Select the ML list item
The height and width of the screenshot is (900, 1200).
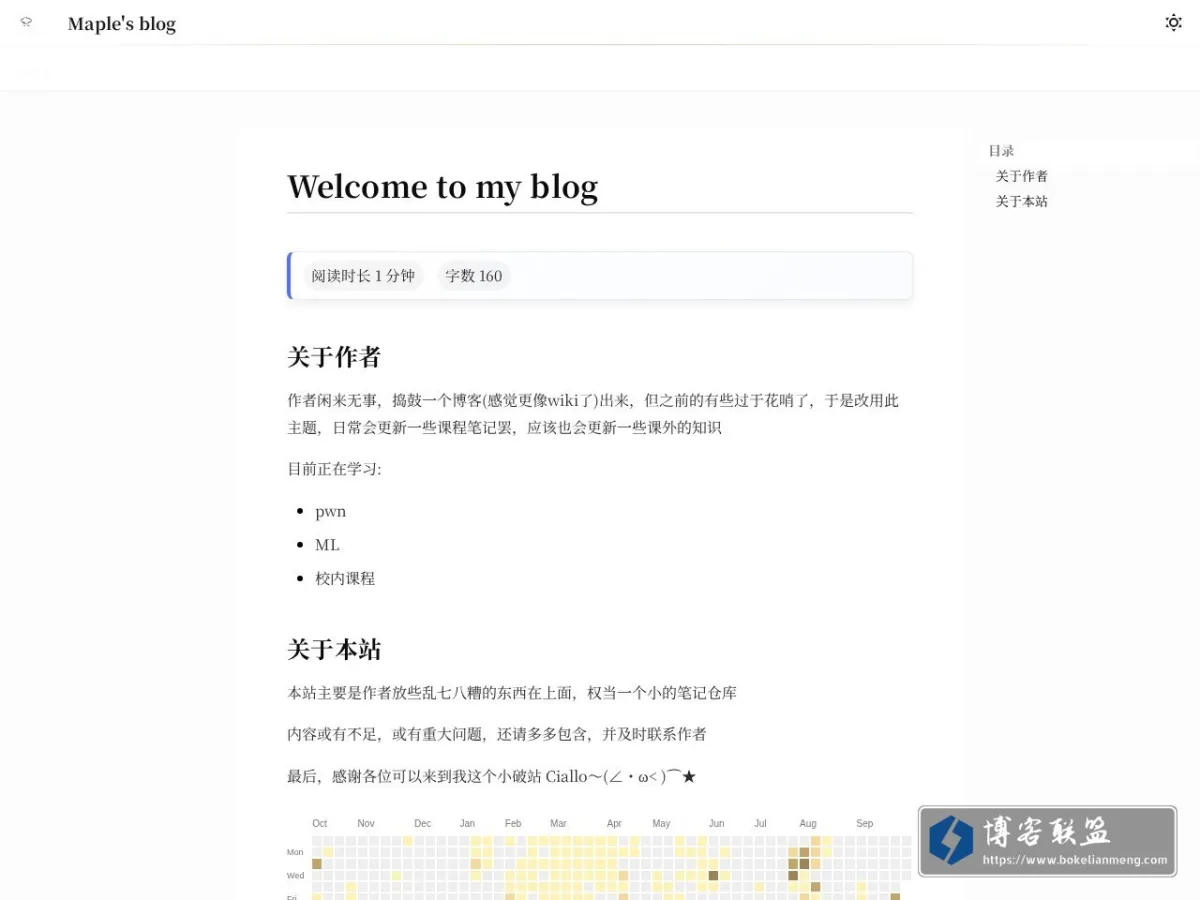[x=327, y=545]
